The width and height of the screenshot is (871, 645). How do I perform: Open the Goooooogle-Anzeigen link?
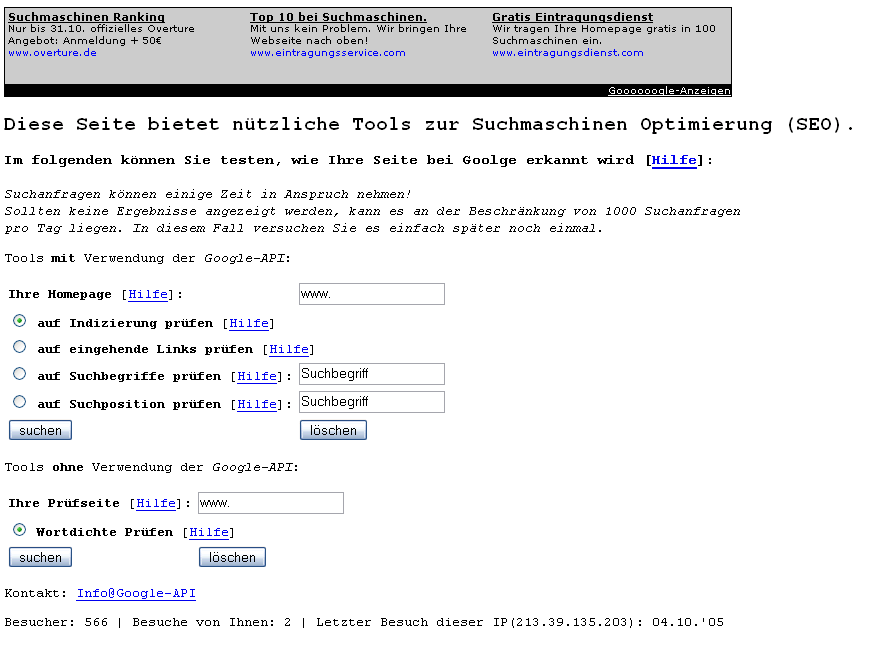[669, 91]
